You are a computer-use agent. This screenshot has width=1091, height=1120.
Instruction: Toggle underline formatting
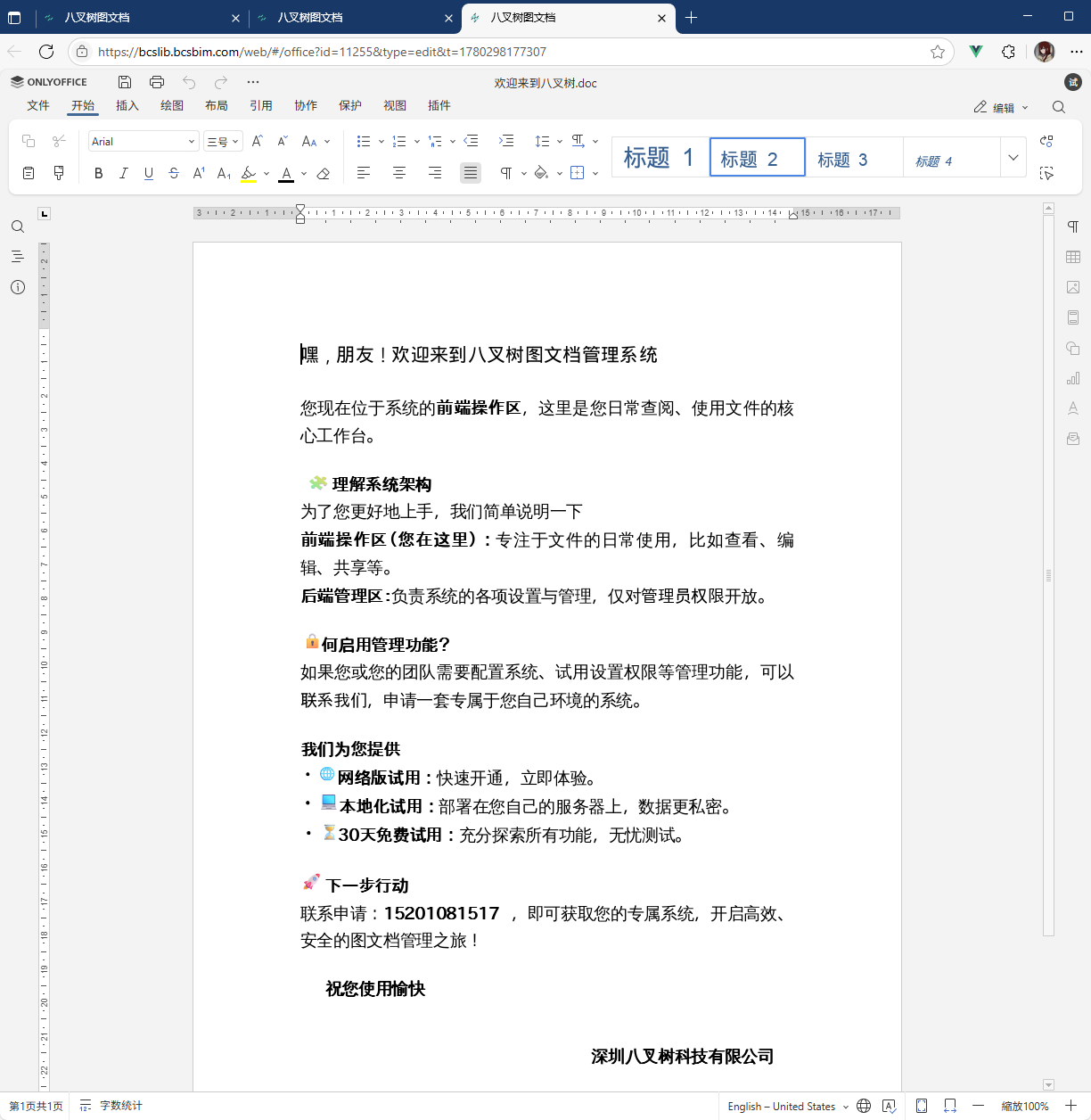[x=149, y=173]
